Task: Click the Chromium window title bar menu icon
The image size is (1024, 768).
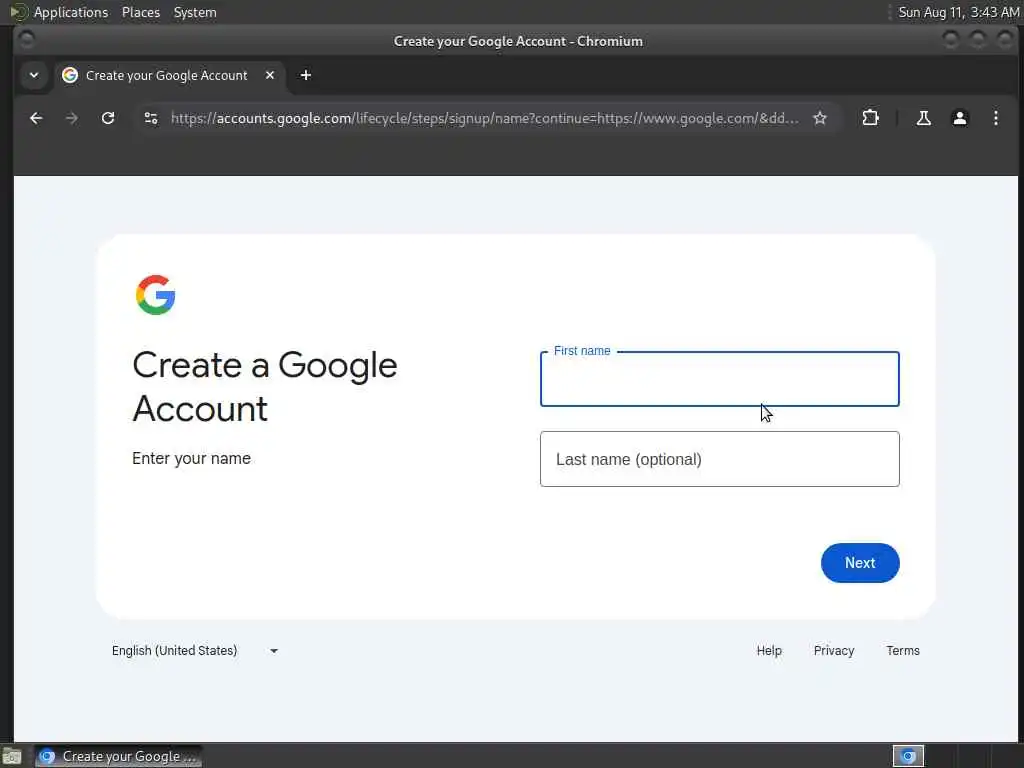Action: (x=27, y=40)
